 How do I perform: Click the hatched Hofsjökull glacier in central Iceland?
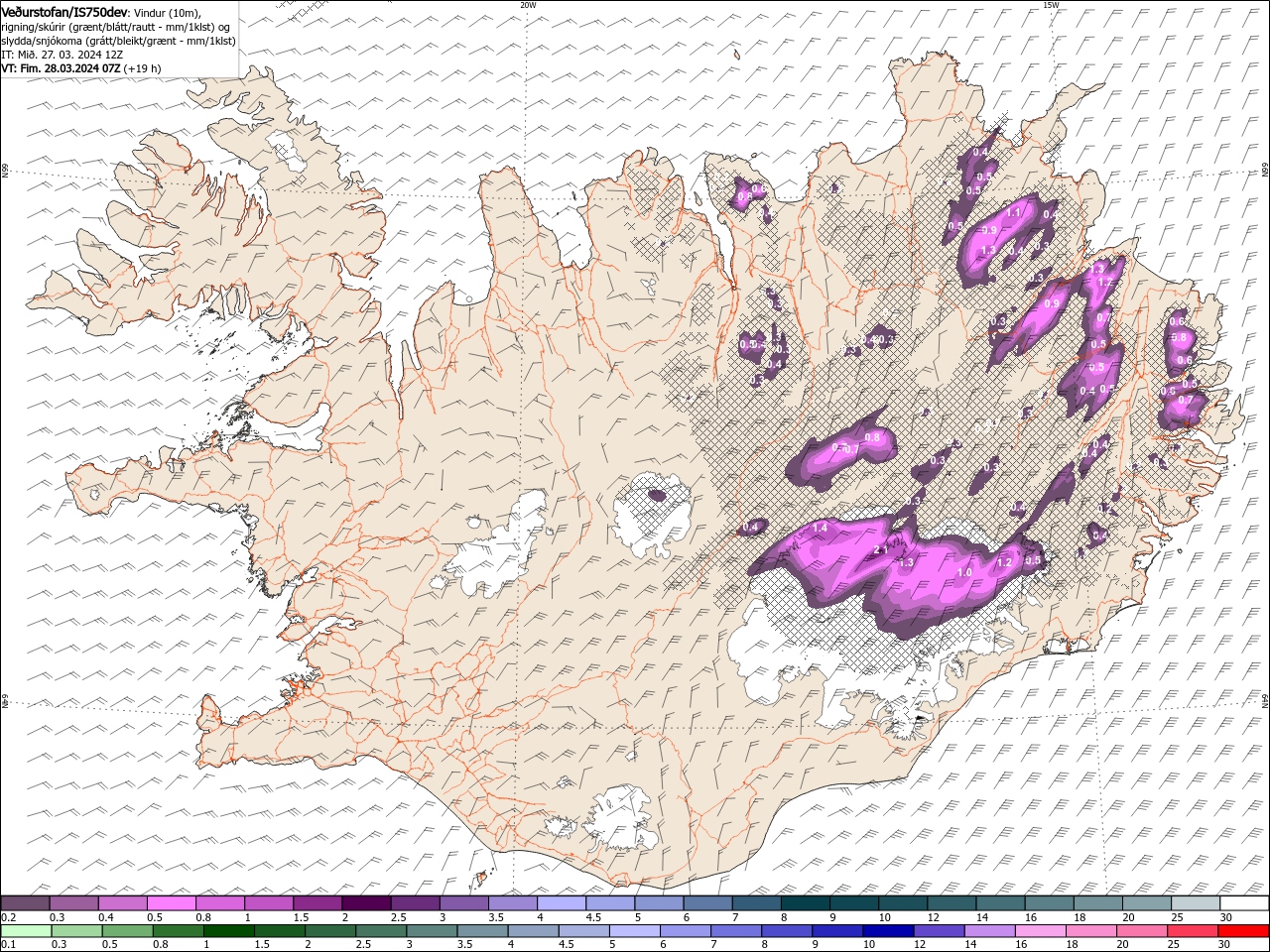click(653, 516)
